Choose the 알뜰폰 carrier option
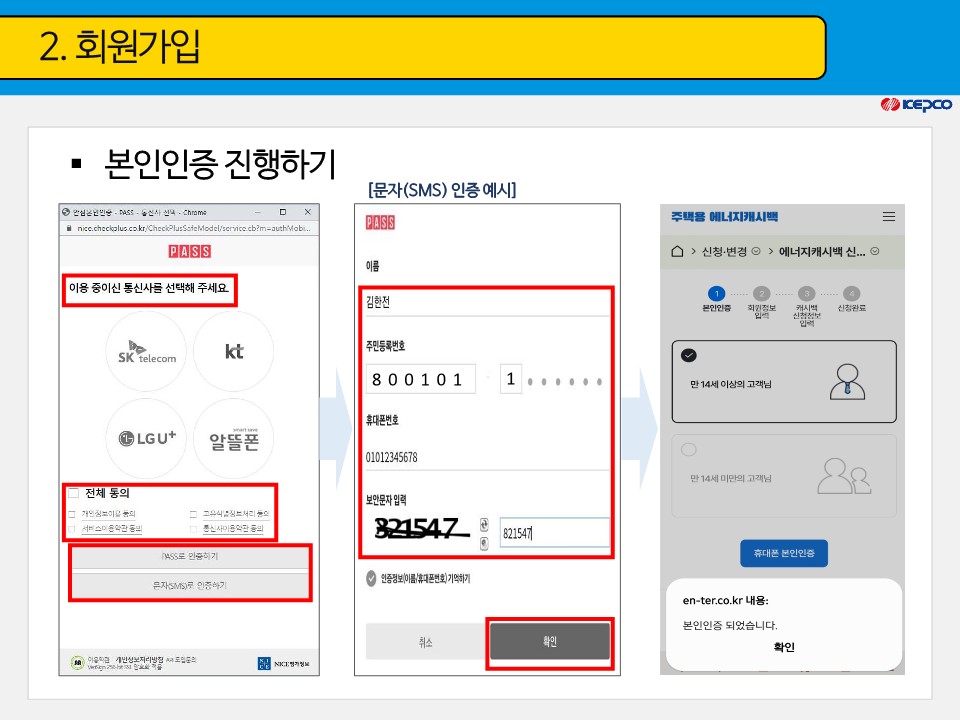960x720 pixels. (x=234, y=437)
